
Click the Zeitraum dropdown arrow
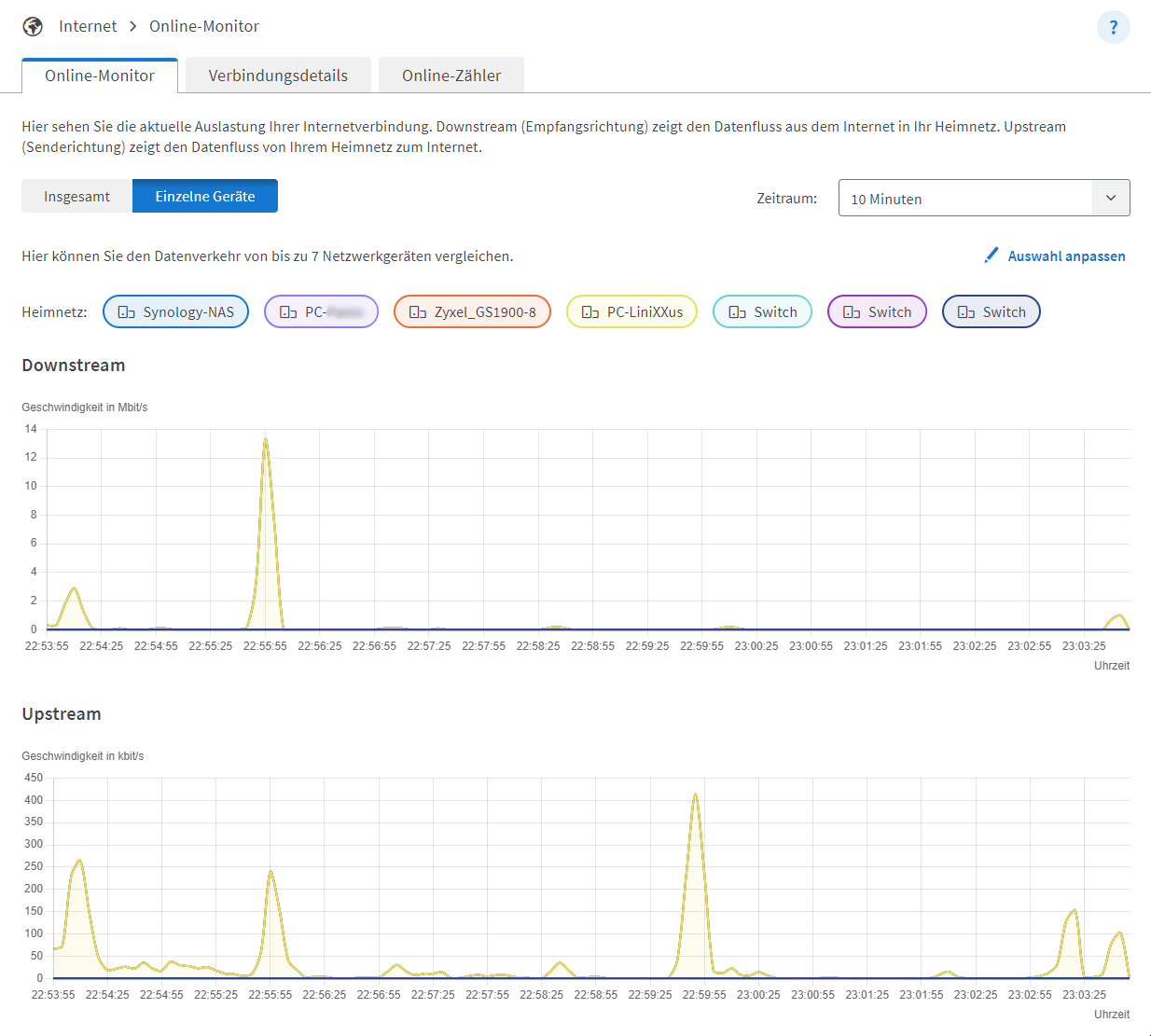[1111, 198]
